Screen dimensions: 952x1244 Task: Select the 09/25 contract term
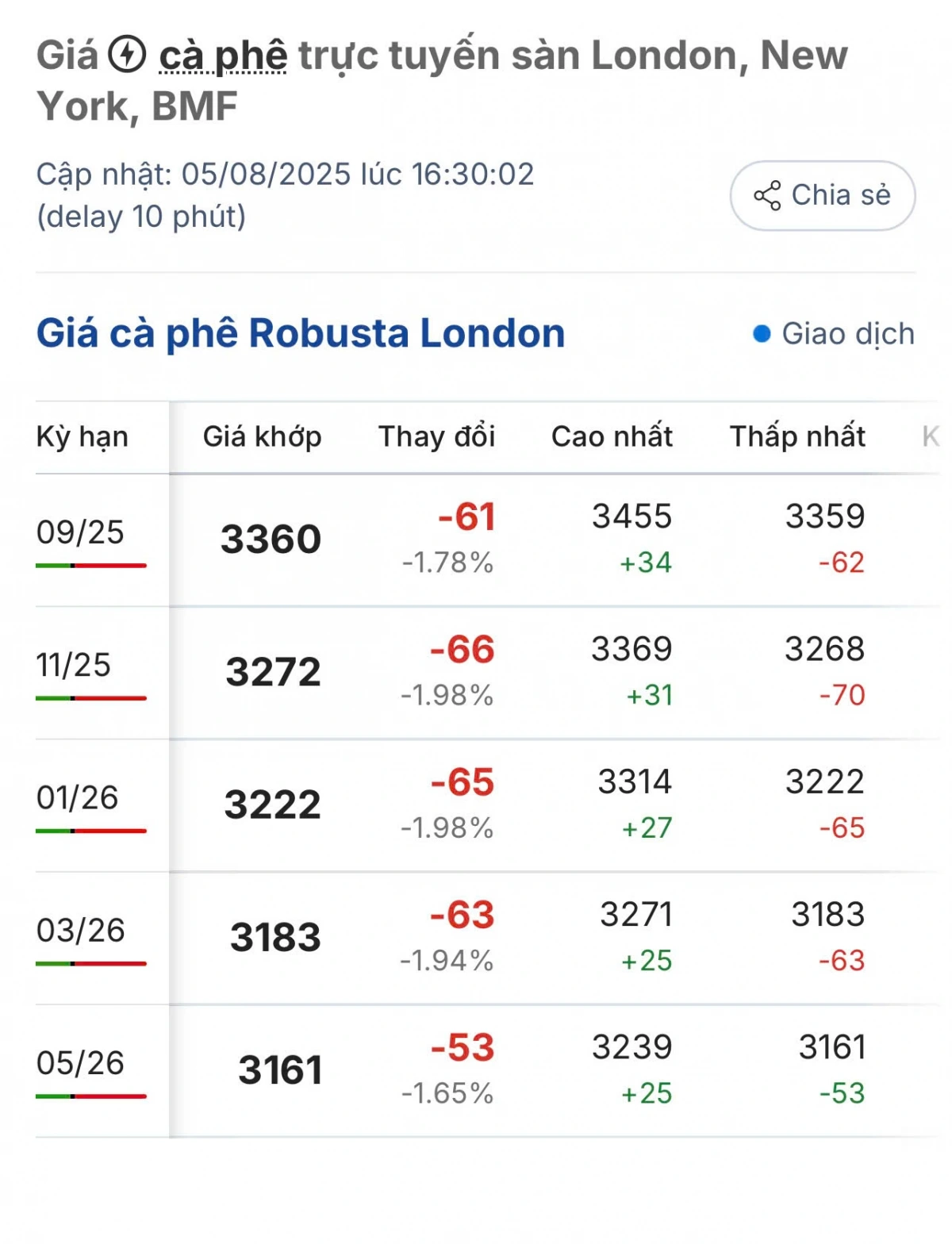click(80, 532)
